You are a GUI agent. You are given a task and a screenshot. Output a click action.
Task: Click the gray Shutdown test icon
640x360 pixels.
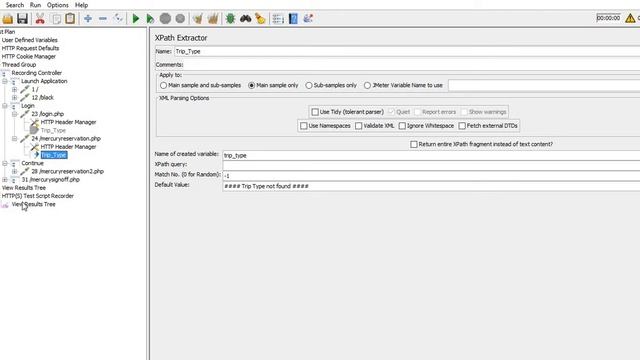180,18
